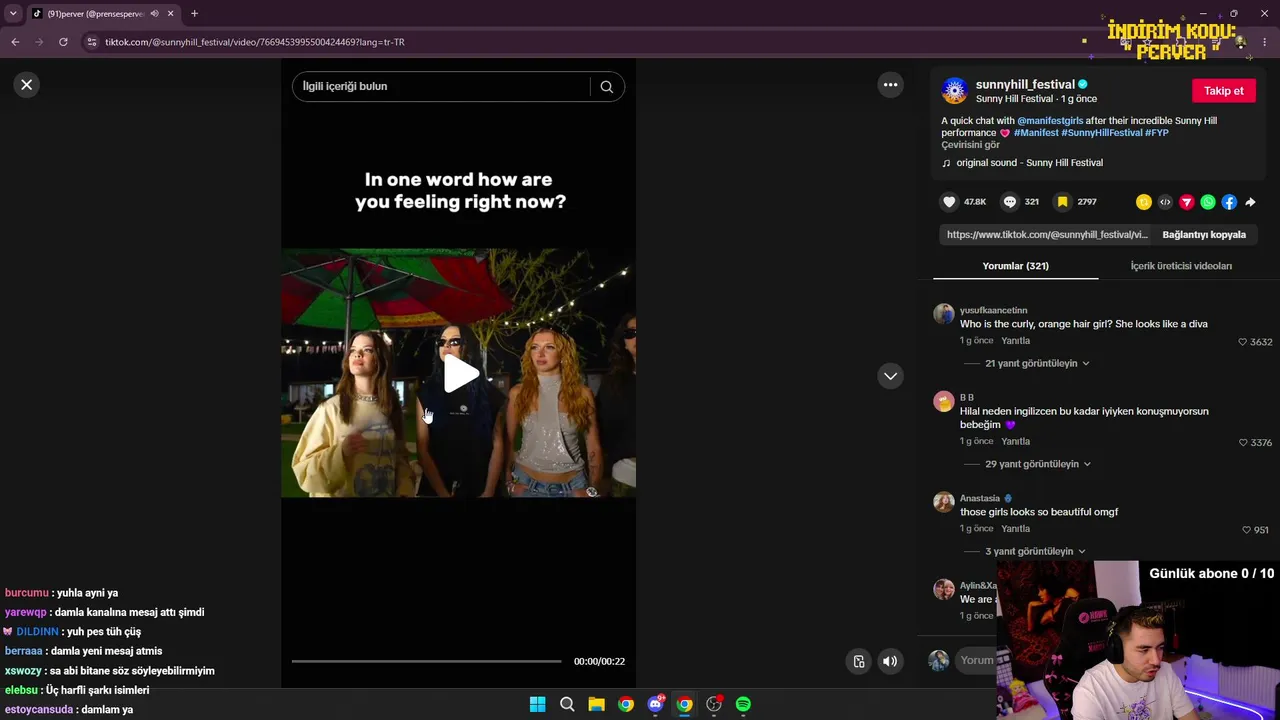Reload the TikTok page
1280x720 pixels.
click(63, 42)
